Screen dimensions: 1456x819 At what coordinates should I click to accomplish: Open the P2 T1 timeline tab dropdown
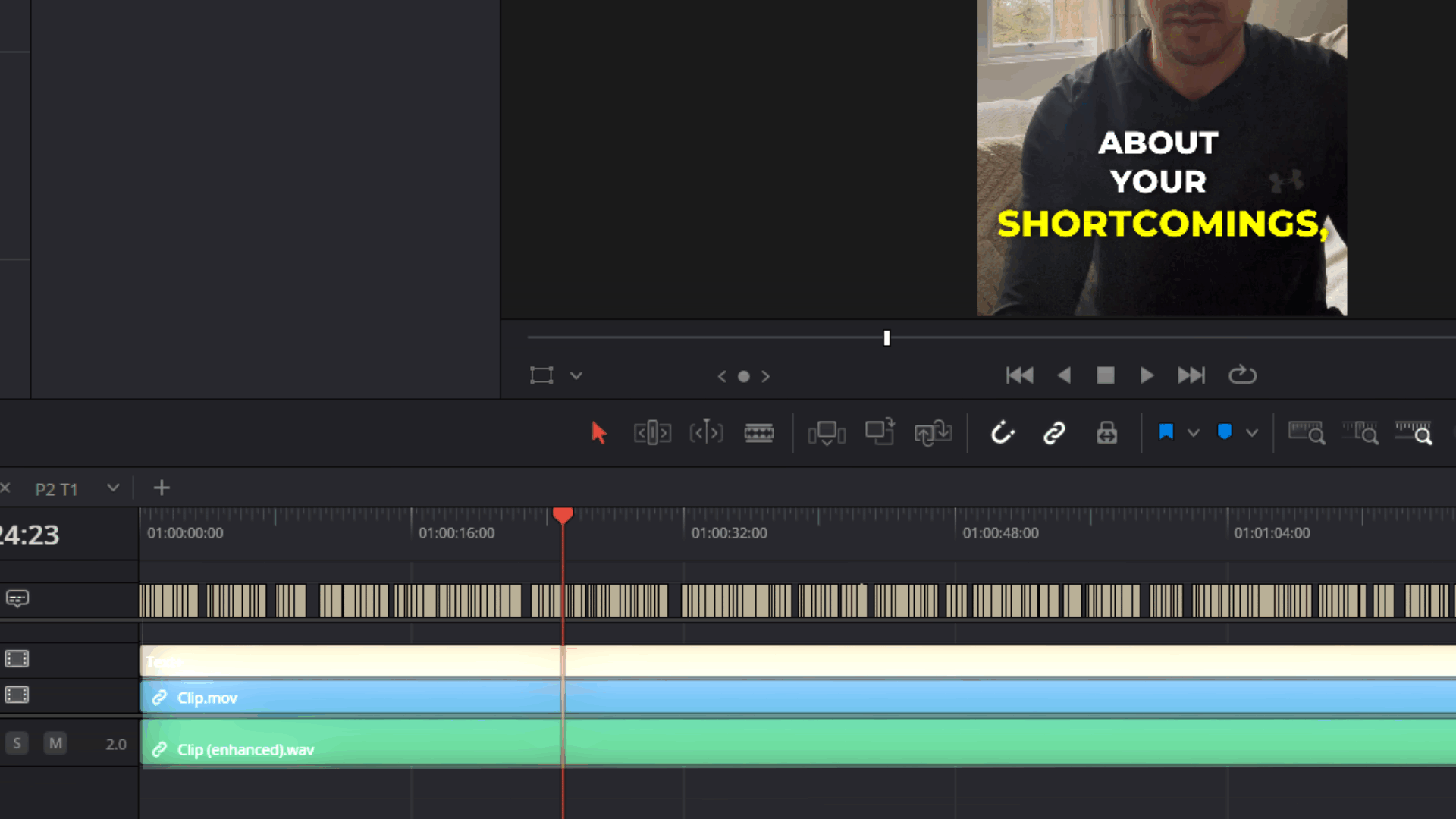[113, 488]
